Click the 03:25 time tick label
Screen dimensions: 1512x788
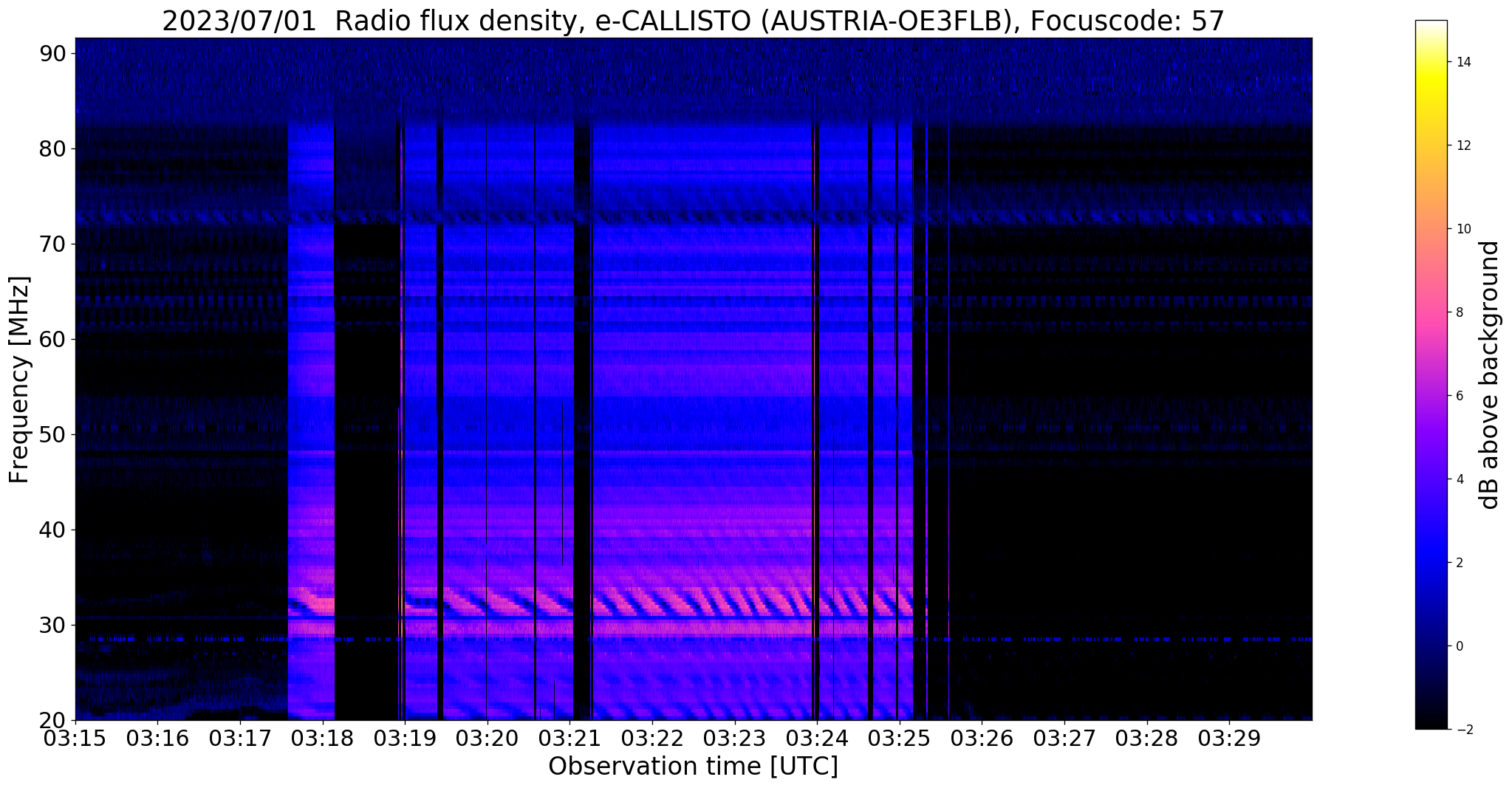pos(900,738)
